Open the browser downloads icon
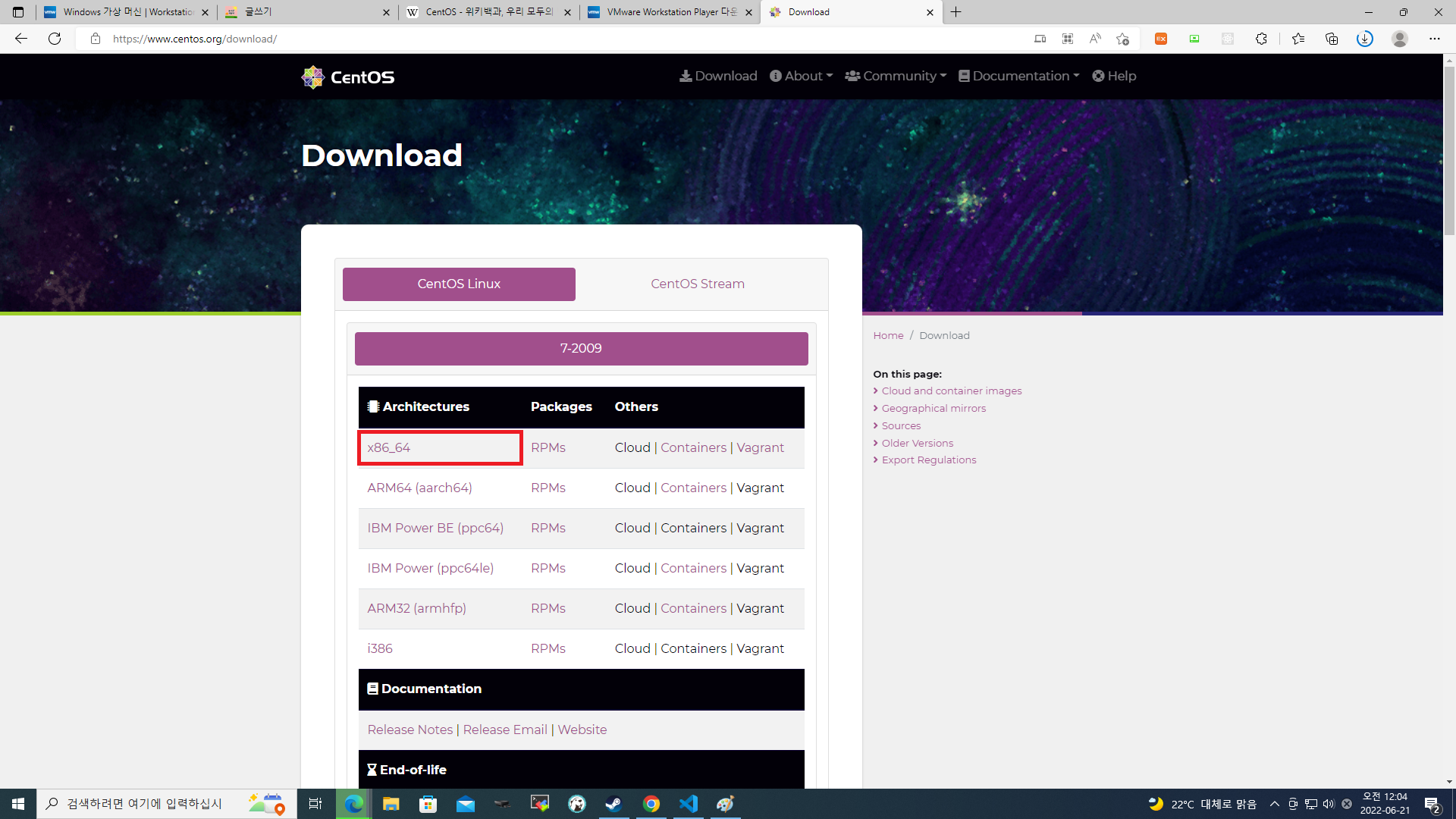Image resolution: width=1456 pixels, height=819 pixels. point(1364,39)
